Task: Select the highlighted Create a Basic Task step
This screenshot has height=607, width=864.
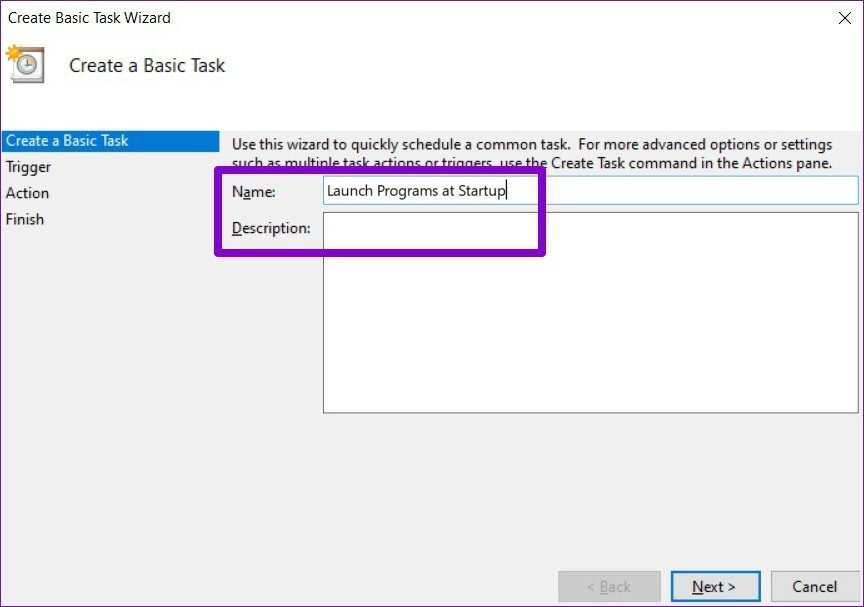Action: click(x=110, y=141)
